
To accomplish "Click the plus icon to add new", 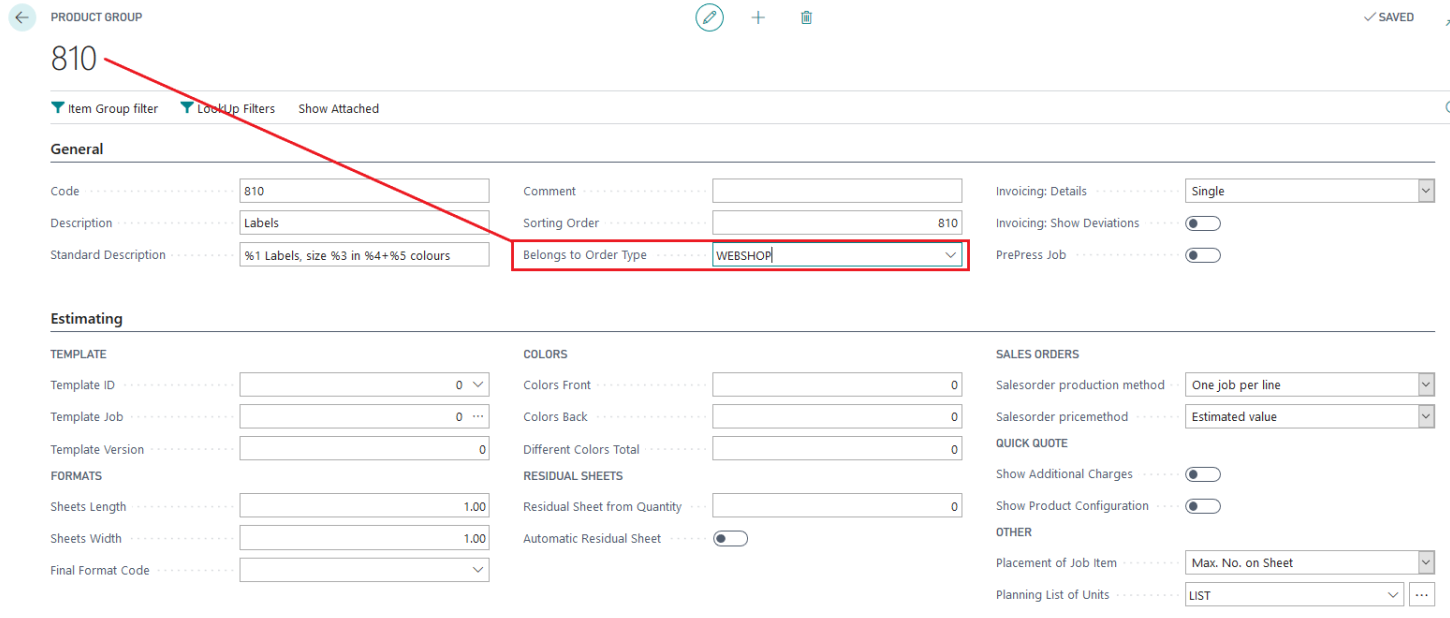I will point(758,18).
